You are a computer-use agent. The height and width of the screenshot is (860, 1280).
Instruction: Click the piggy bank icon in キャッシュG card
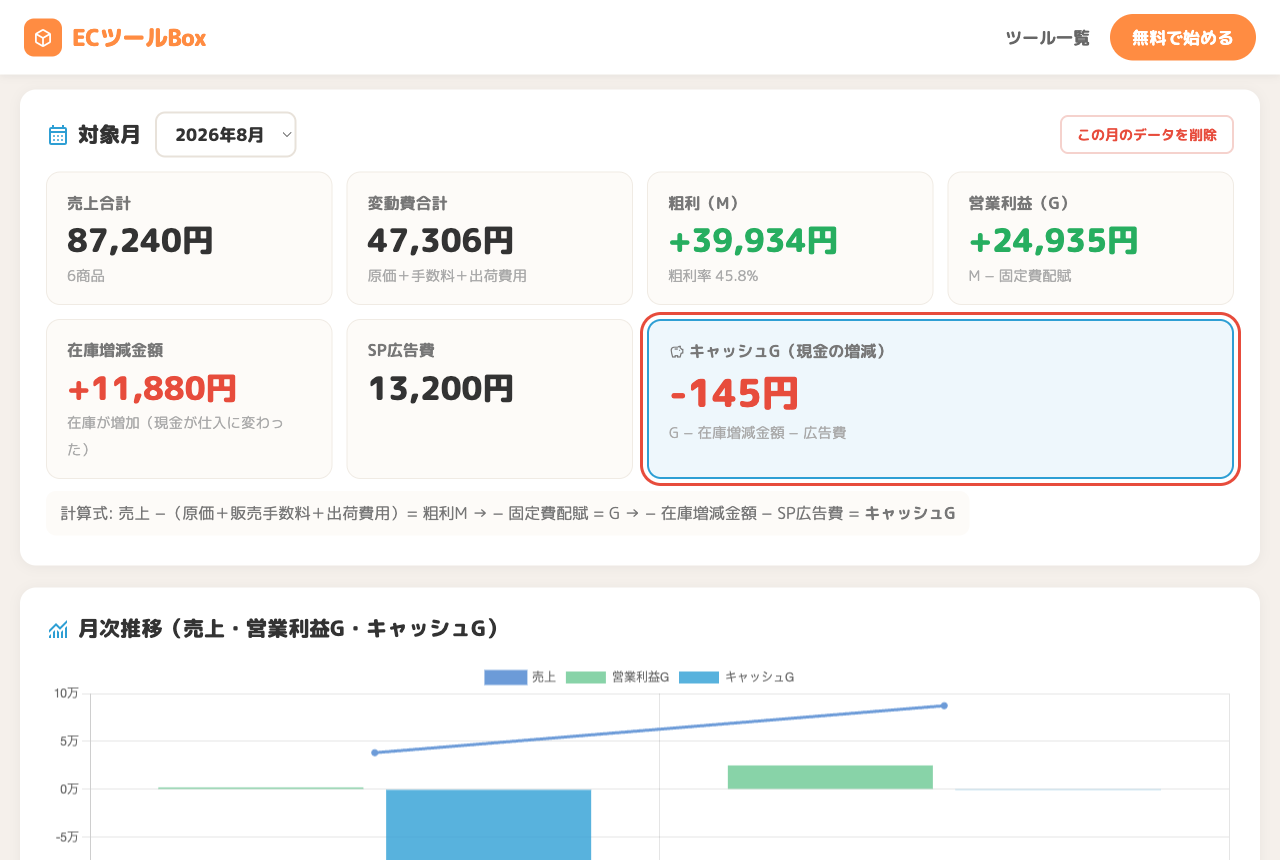677,351
